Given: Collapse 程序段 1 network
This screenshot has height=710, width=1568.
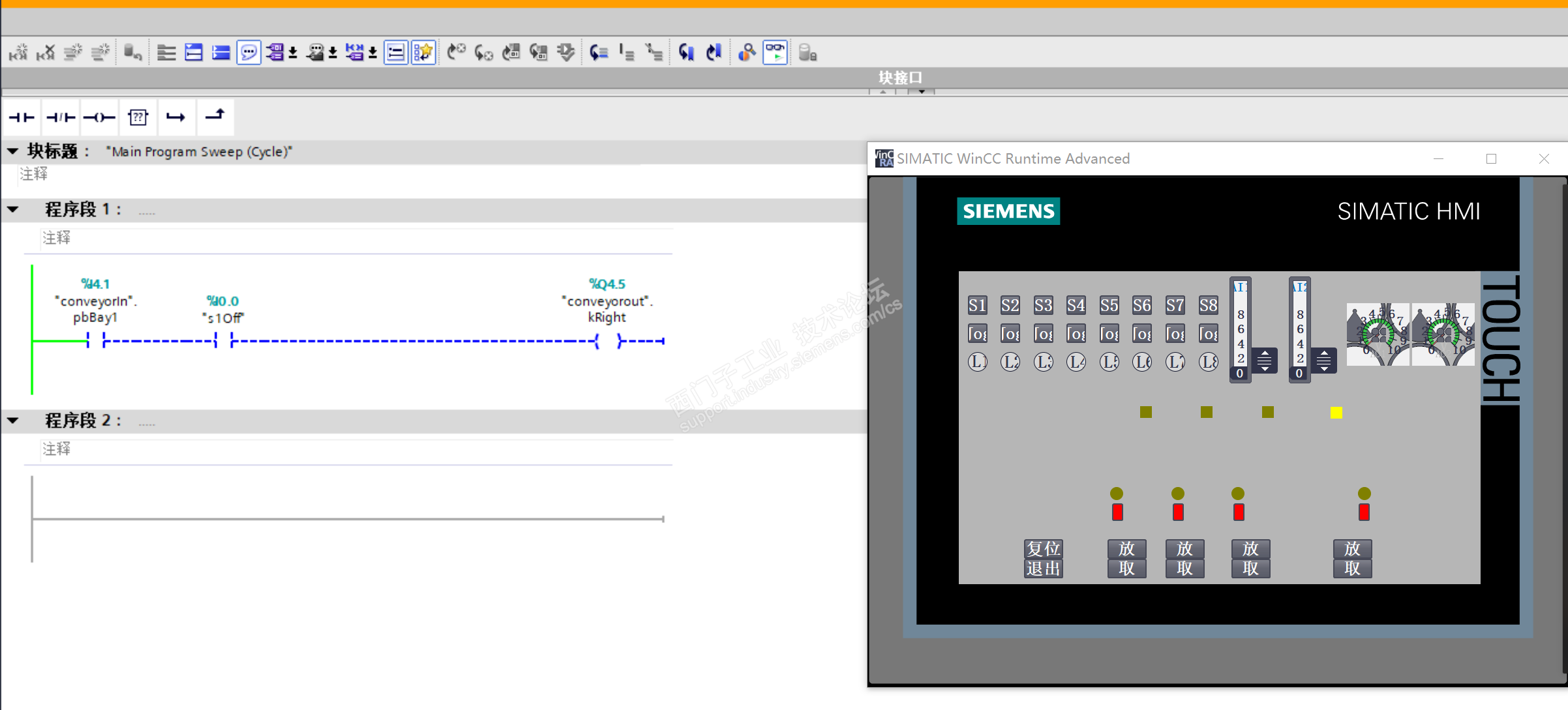Looking at the screenshot, I should (13, 210).
